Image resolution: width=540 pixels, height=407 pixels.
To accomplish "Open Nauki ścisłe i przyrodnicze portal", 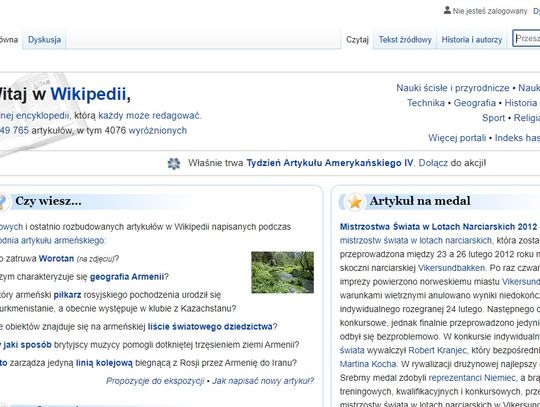I will click(x=453, y=88).
